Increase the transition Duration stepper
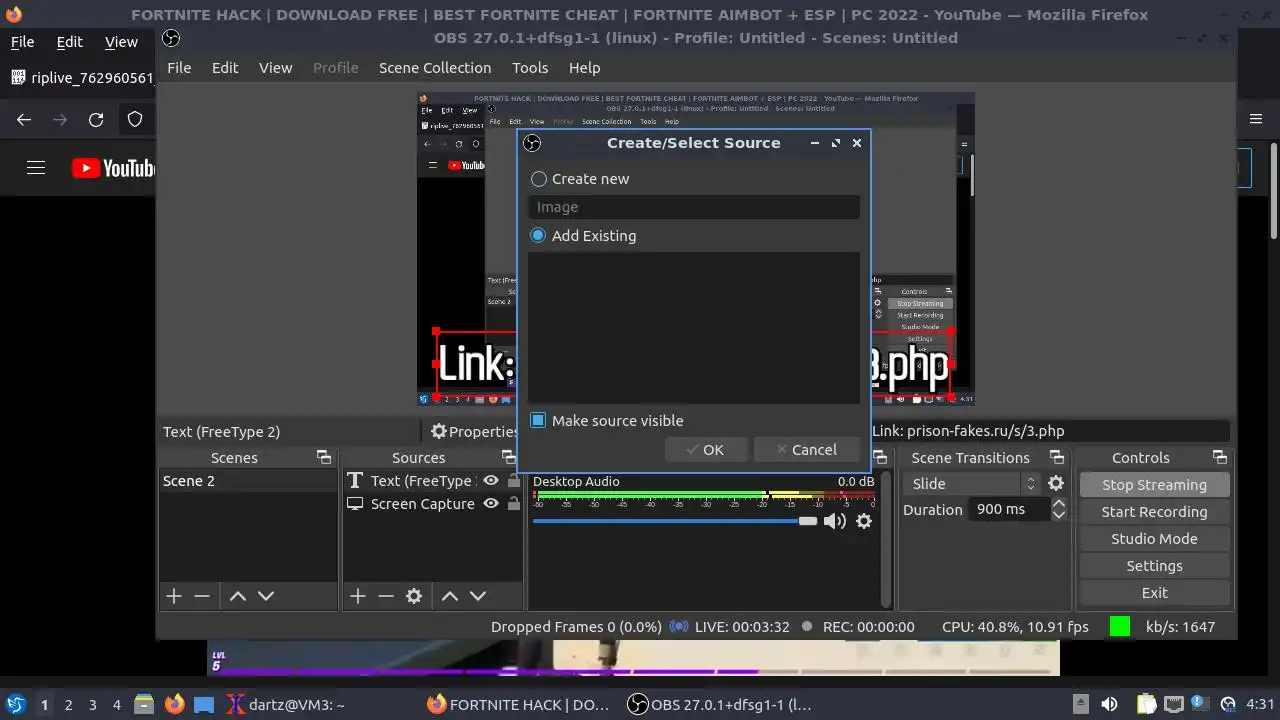1280x720 pixels. tap(1059, 504)
